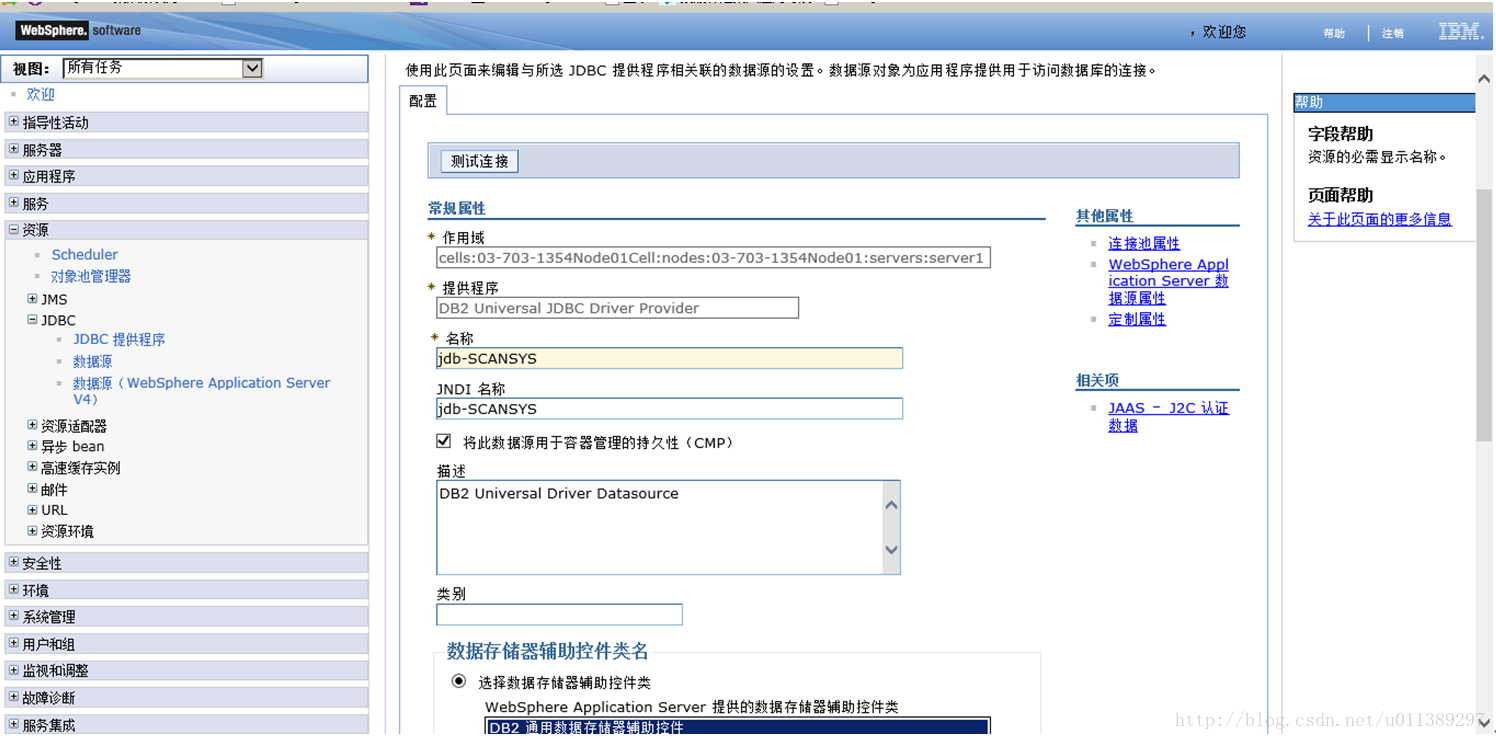This screenshot has height=740, width=1496.
Task: Open the 对象池管理器 link
Action: (91, 276)
